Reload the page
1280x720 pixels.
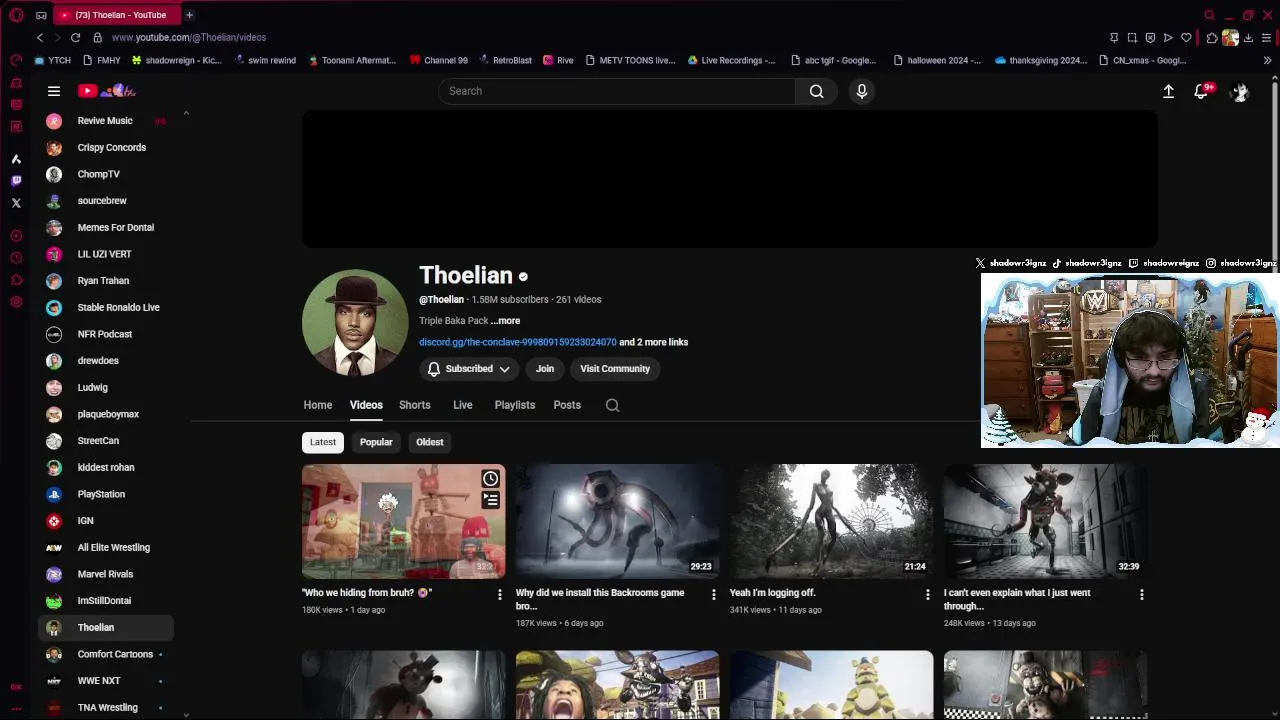[x=75, y=37]
